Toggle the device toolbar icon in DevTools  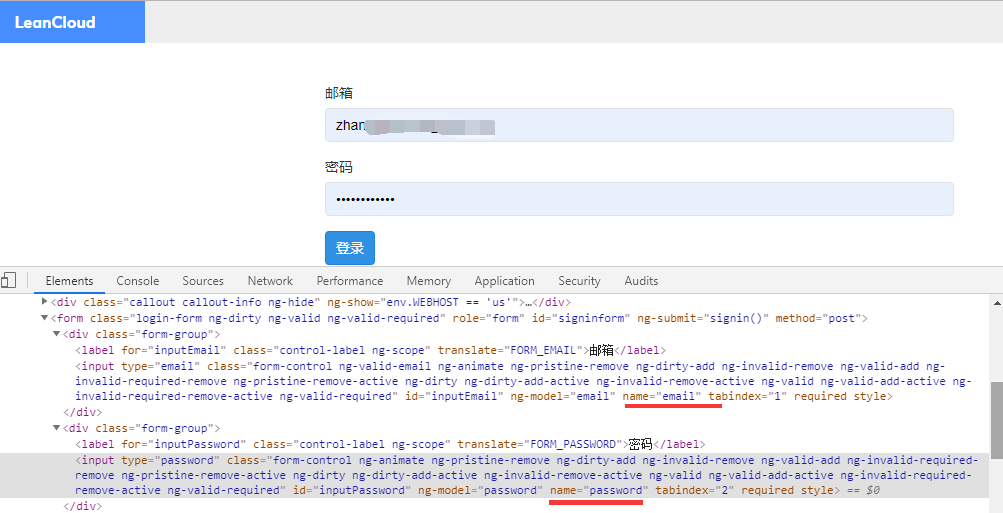point(8,281)
